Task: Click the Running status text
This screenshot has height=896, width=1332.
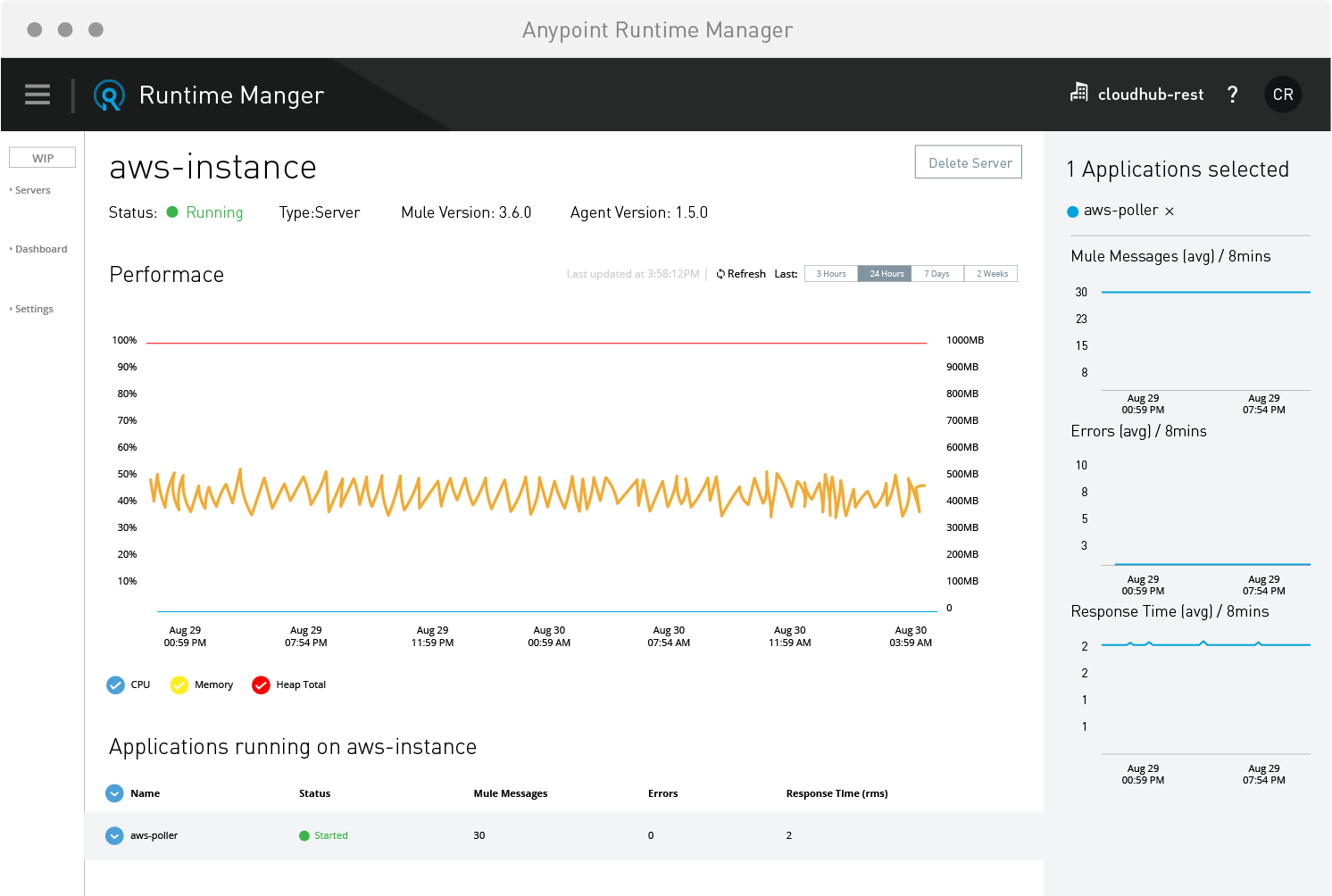Action: pos(214,212)
